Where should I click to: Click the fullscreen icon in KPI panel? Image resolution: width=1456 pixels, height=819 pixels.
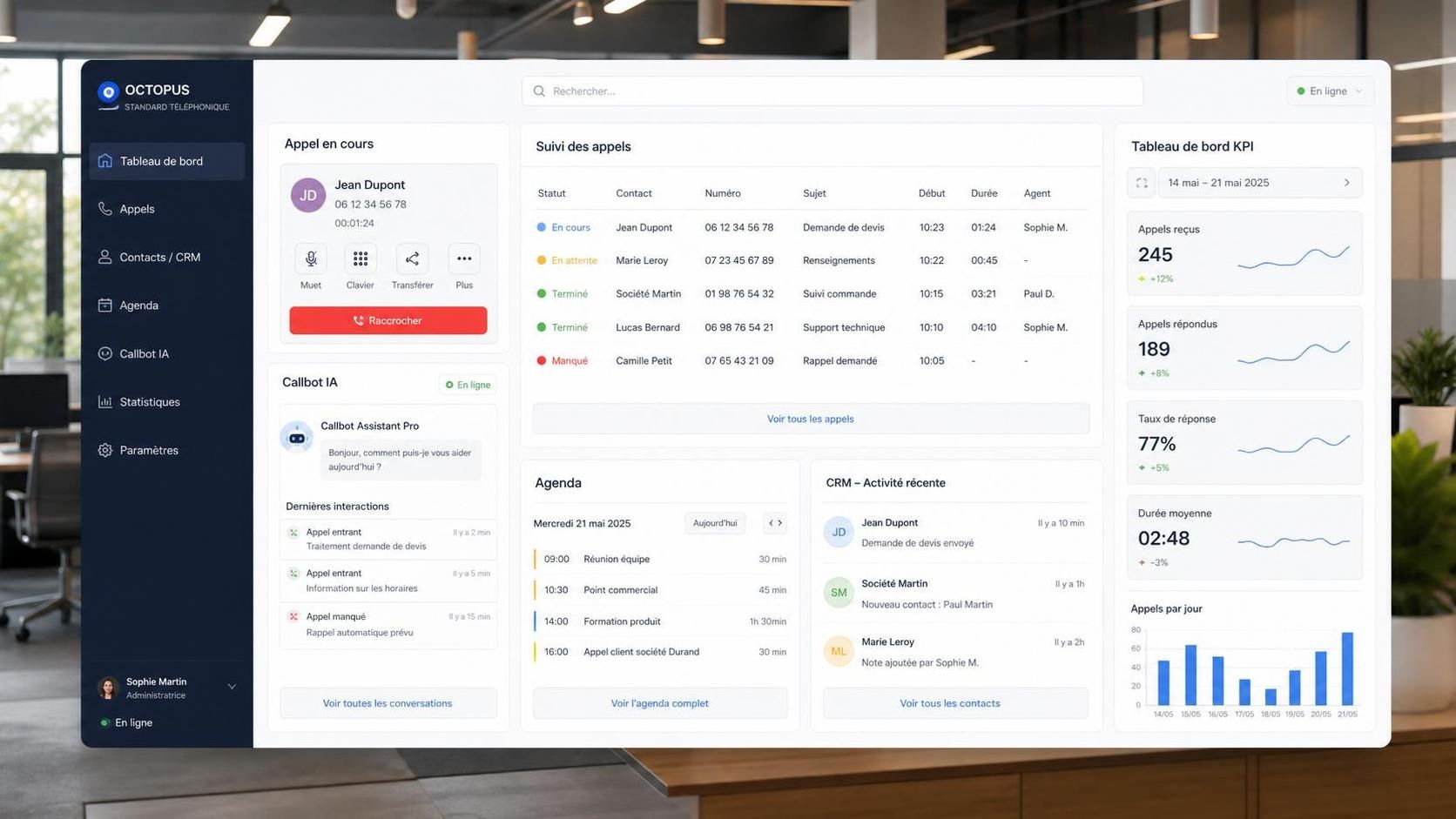click(x=1142, y=183)
